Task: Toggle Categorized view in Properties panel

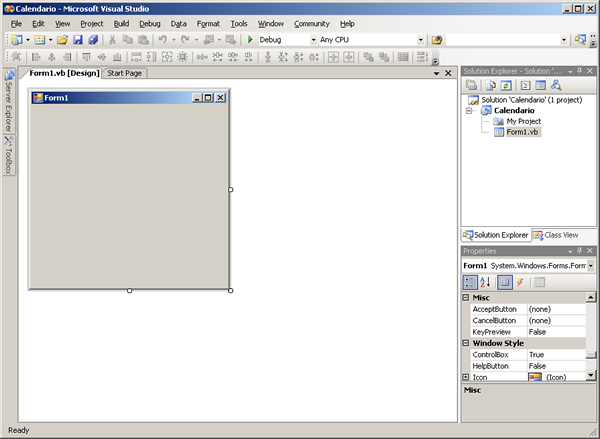Action: tap(470, 282)
